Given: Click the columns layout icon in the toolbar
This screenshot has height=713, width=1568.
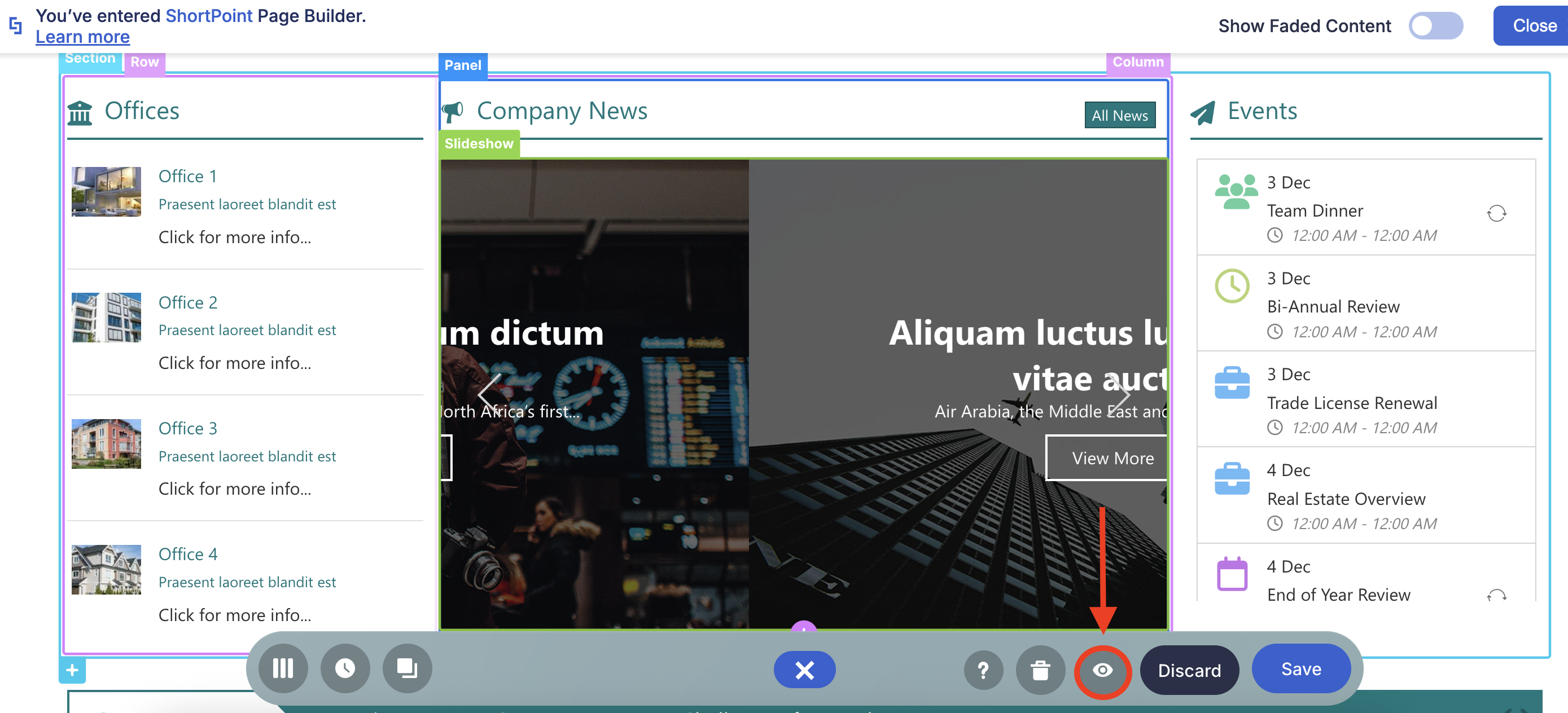Looking at the screenshot, I should pyautogui.click(x=283, y=668).
